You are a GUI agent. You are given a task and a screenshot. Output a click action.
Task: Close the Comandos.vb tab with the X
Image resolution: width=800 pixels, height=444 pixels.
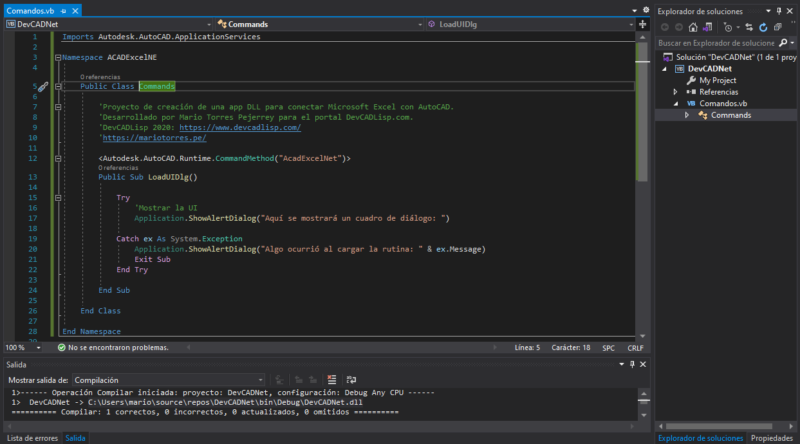[76, 11]
